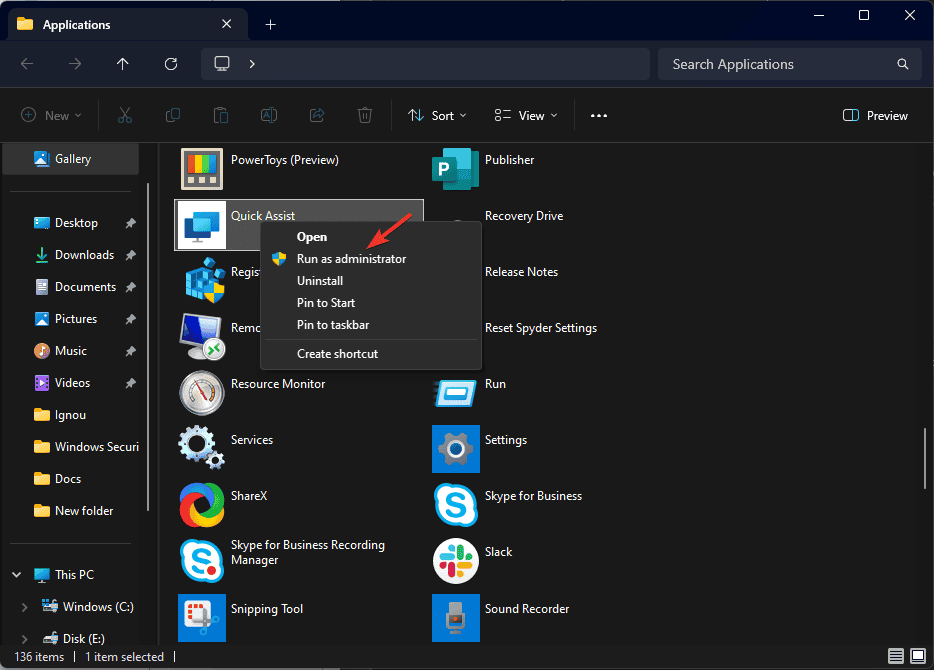
Task: Click the Remote Desktop Connection icon
Action: pyautogui.click(x=202, y=336)
